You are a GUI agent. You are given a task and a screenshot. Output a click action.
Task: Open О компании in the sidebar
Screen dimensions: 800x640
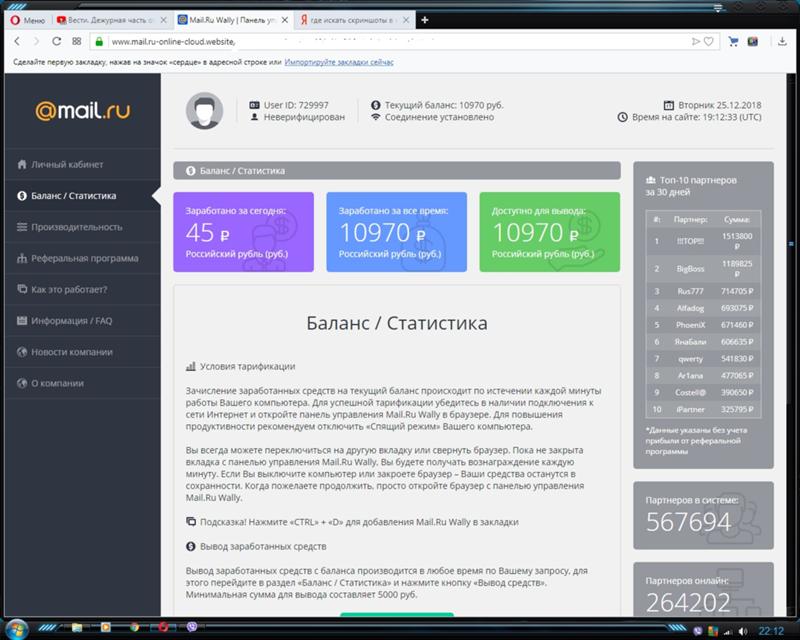[x=83, y=383]
